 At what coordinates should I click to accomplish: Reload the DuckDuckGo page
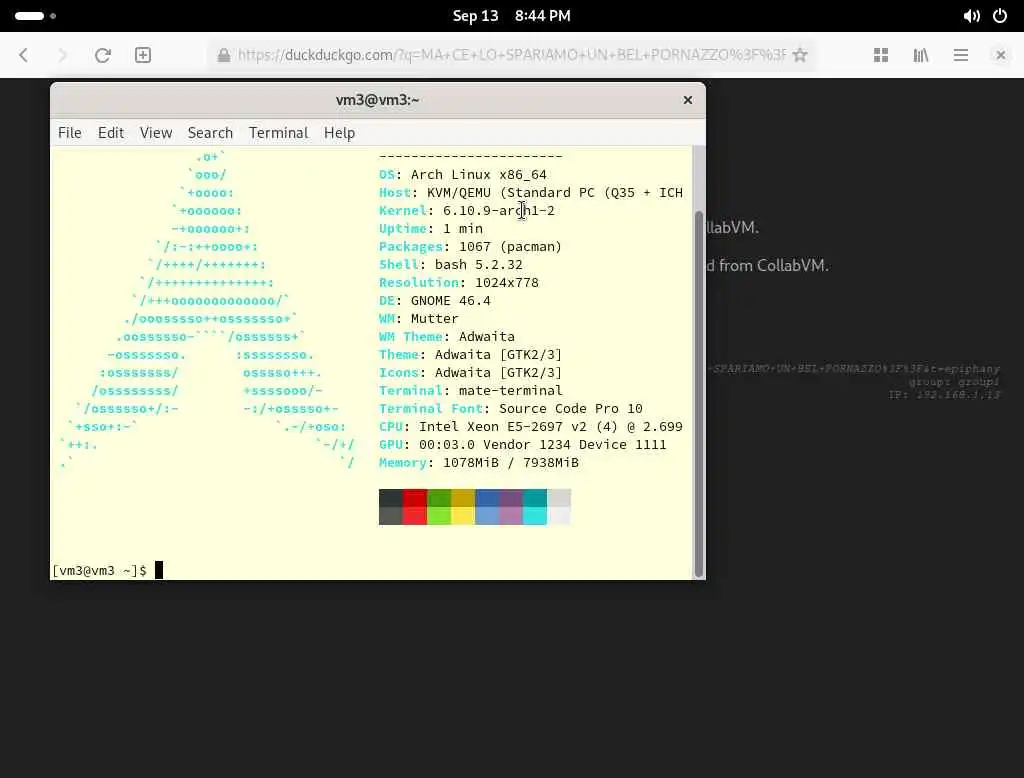(x=103, y=55)
